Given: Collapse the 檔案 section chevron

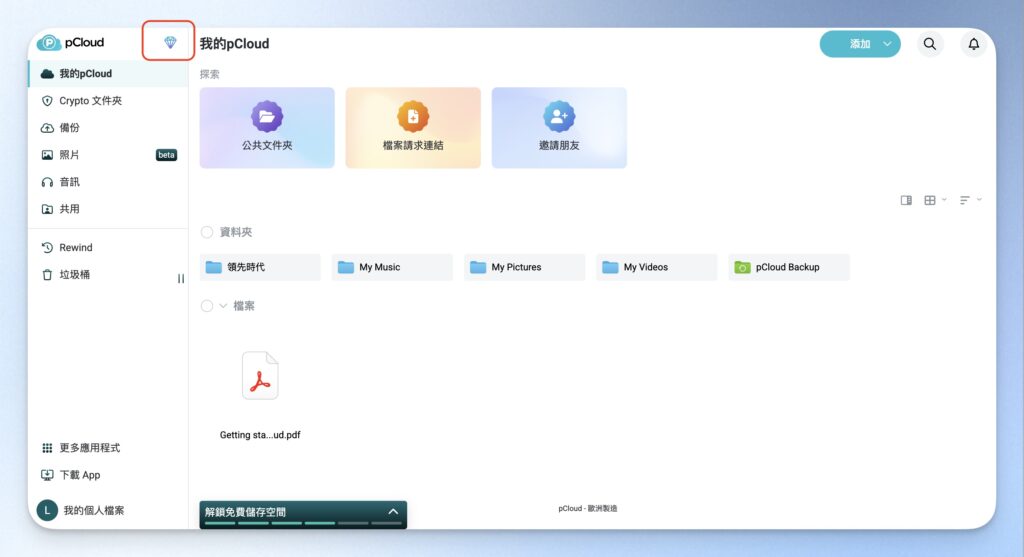Looking at the screenshot, I should click(223, 306).
